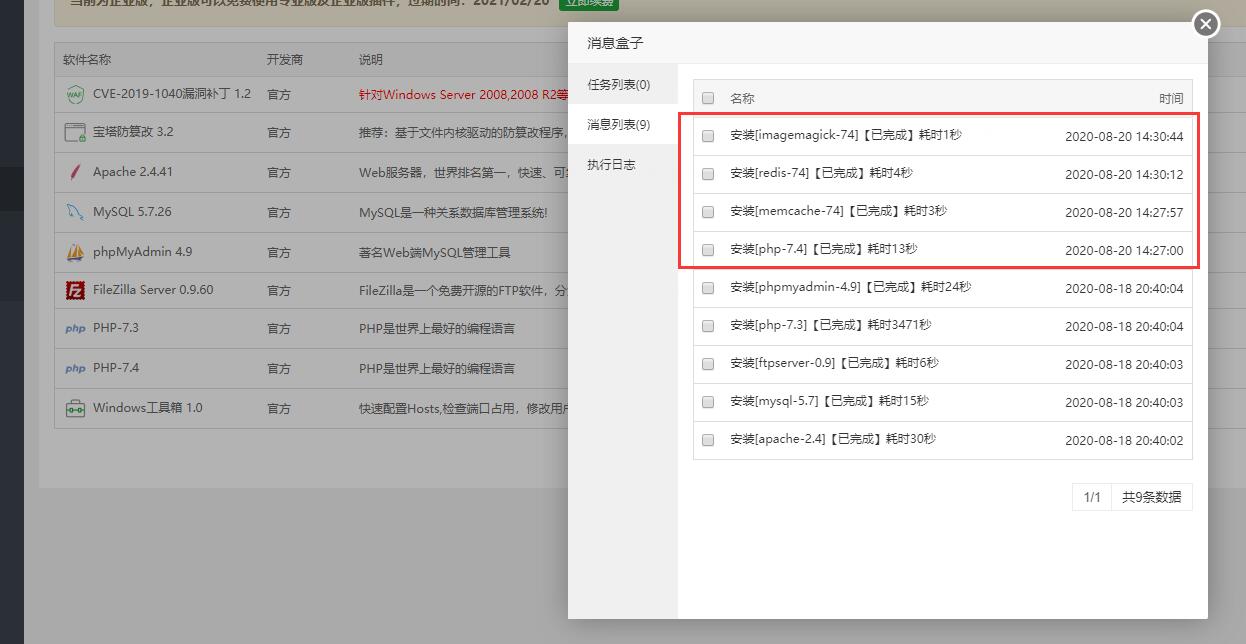Check the phpmyadmin-4.9 message checkbox

pyautogui.click(x=708, y=288)
